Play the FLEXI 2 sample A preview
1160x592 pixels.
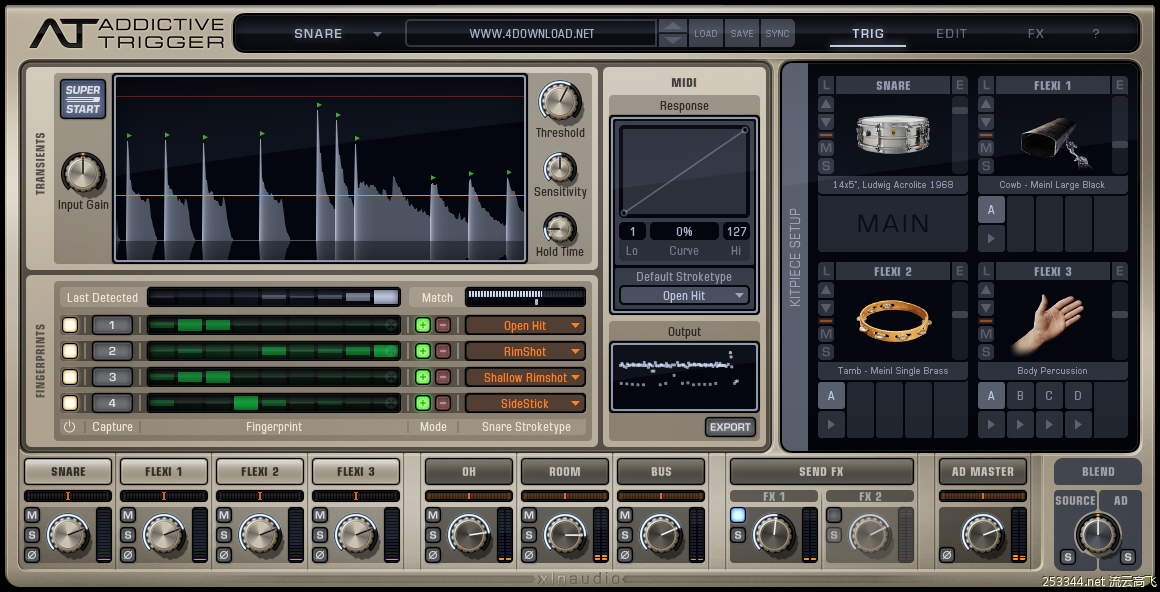pos(832,425)
